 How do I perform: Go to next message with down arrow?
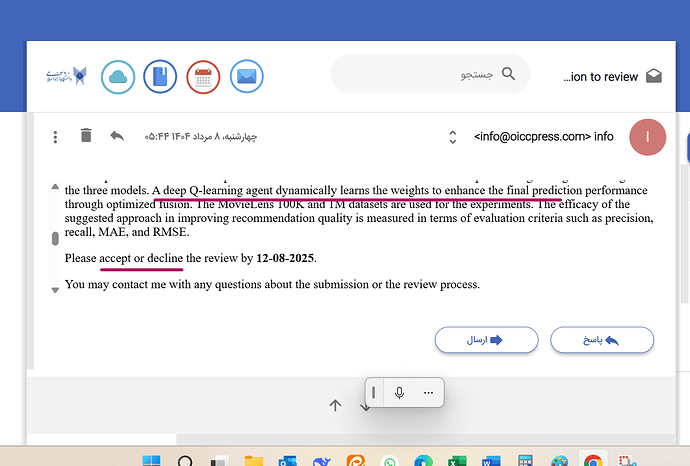click(365, 408)
